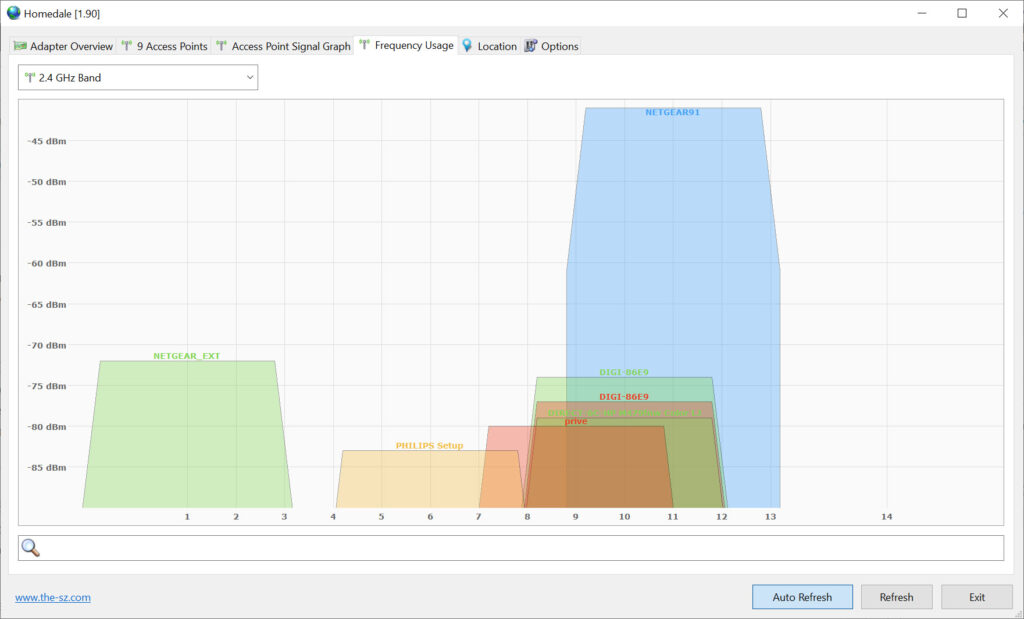Image resolution: width=1024 pixels, height=619 pixels.
Task: Switch to the 9 Access Points tab
Action: click(165, 46)
